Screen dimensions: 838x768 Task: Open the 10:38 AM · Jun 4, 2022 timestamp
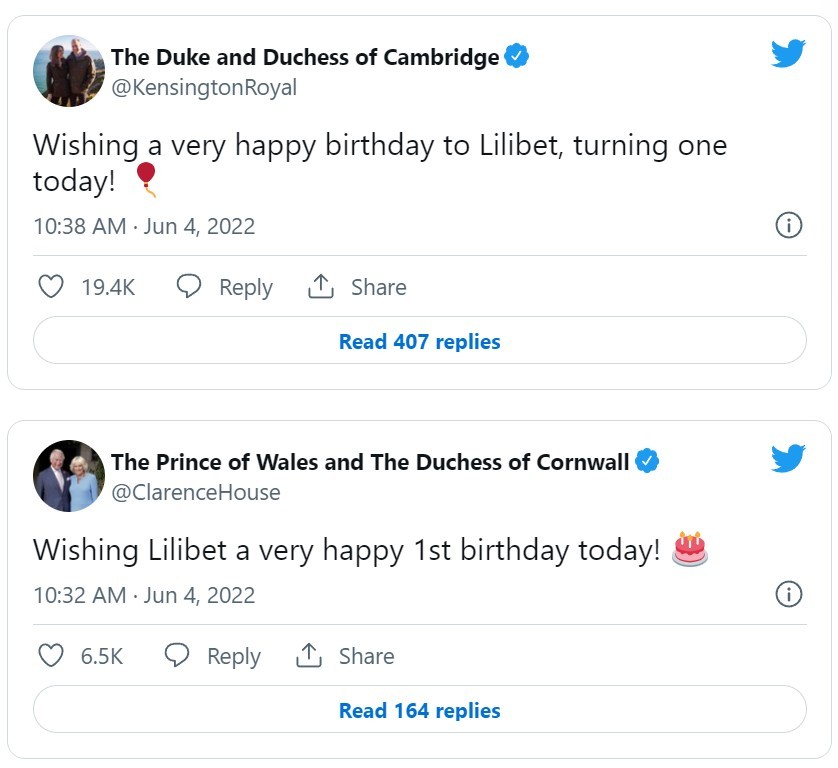(144, 226)
